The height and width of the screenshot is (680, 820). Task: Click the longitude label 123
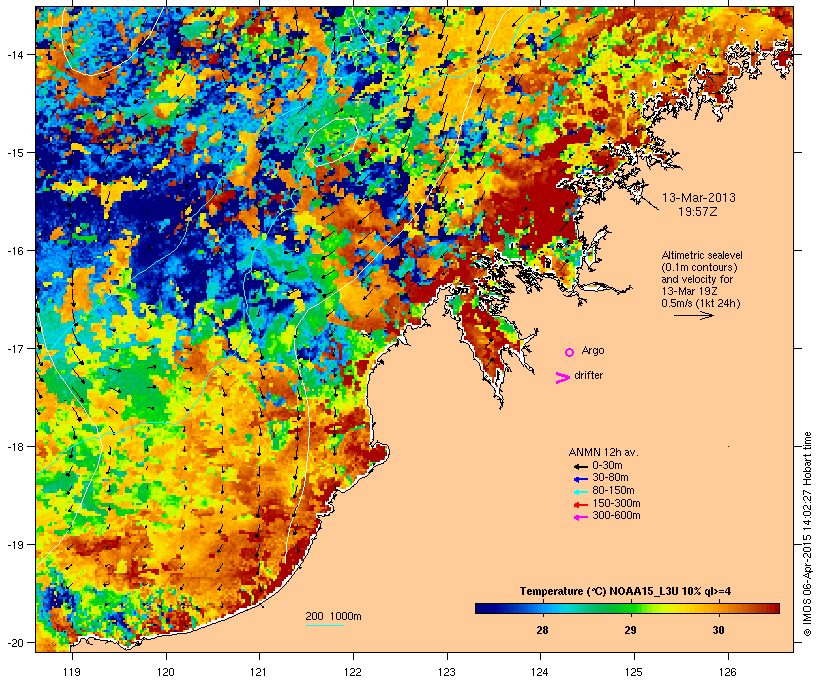(447, 672)
